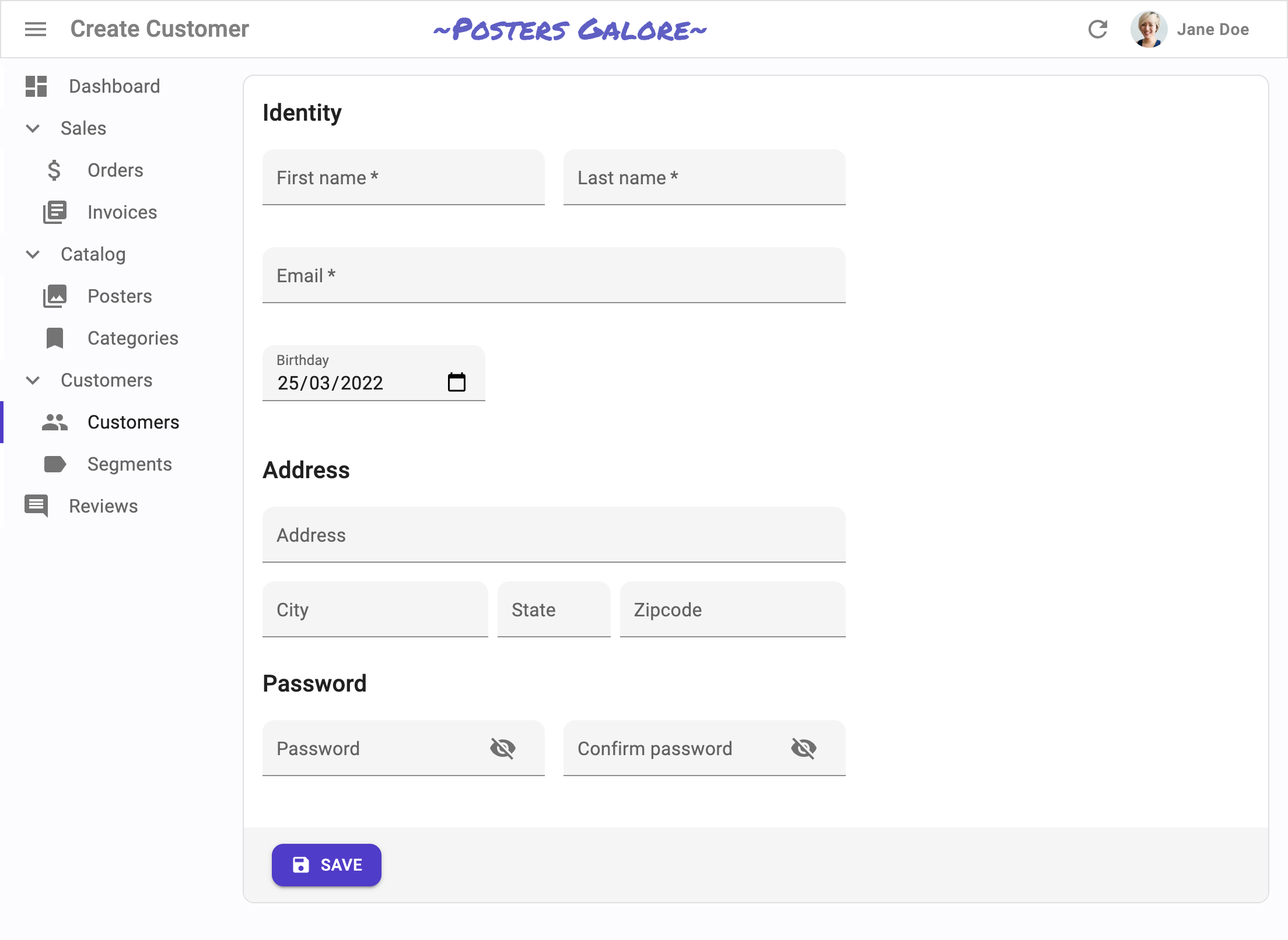1288x940 pixels.
Task: Select the Segments tag icon
Action: pyautogui.click(x=54, y=464)
